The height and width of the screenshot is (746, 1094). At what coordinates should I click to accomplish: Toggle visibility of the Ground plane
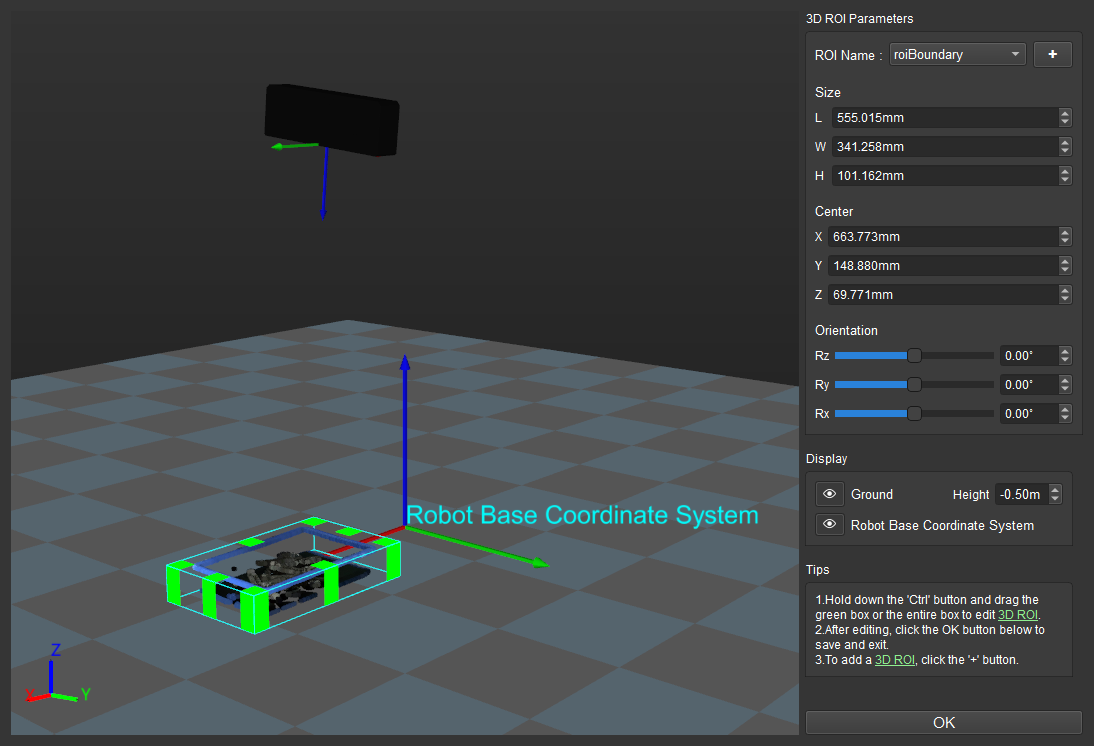click(829, 493)
